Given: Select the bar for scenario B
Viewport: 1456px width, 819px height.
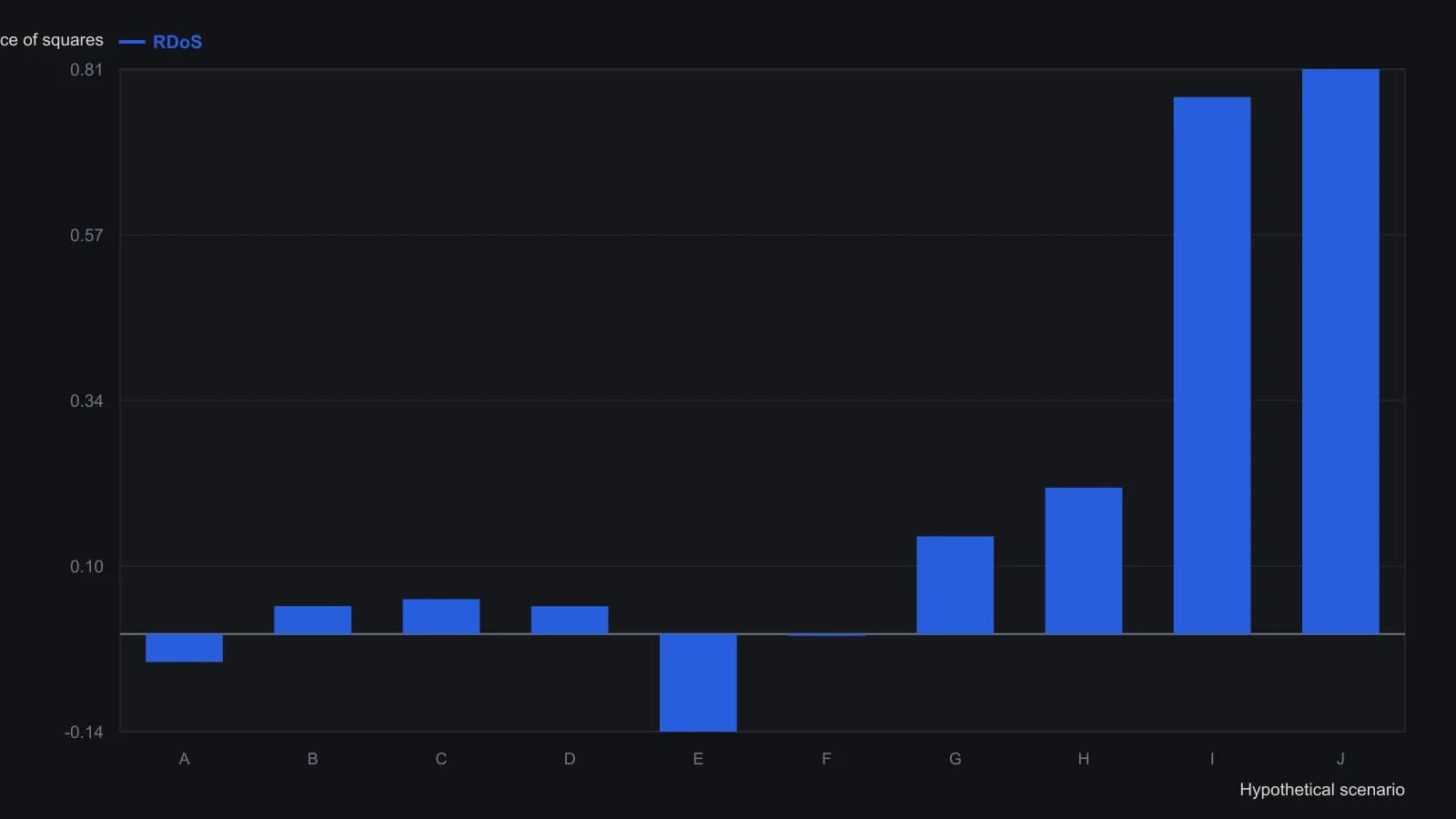Looking at the screenshot, I should (x=312, y=620).
